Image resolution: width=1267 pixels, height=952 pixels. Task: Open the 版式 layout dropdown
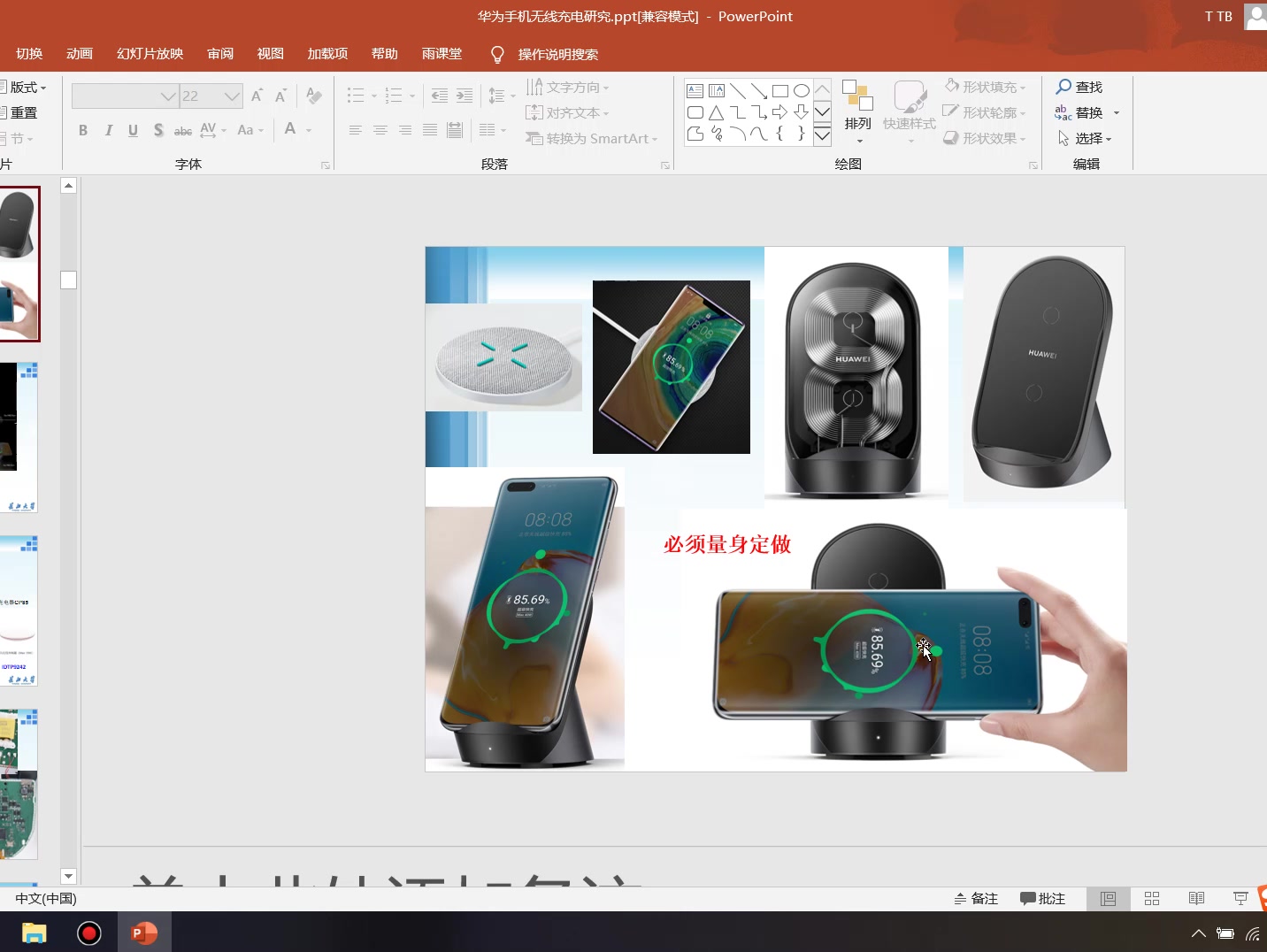point(24,87)
